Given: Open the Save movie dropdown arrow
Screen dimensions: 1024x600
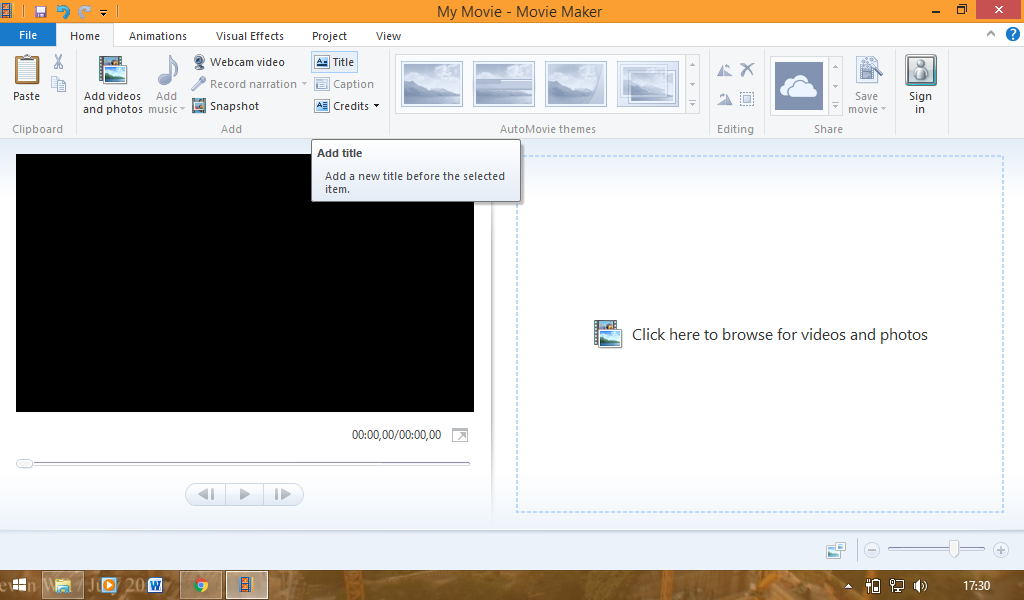Looking at the screenshot, I should [884, 109].
